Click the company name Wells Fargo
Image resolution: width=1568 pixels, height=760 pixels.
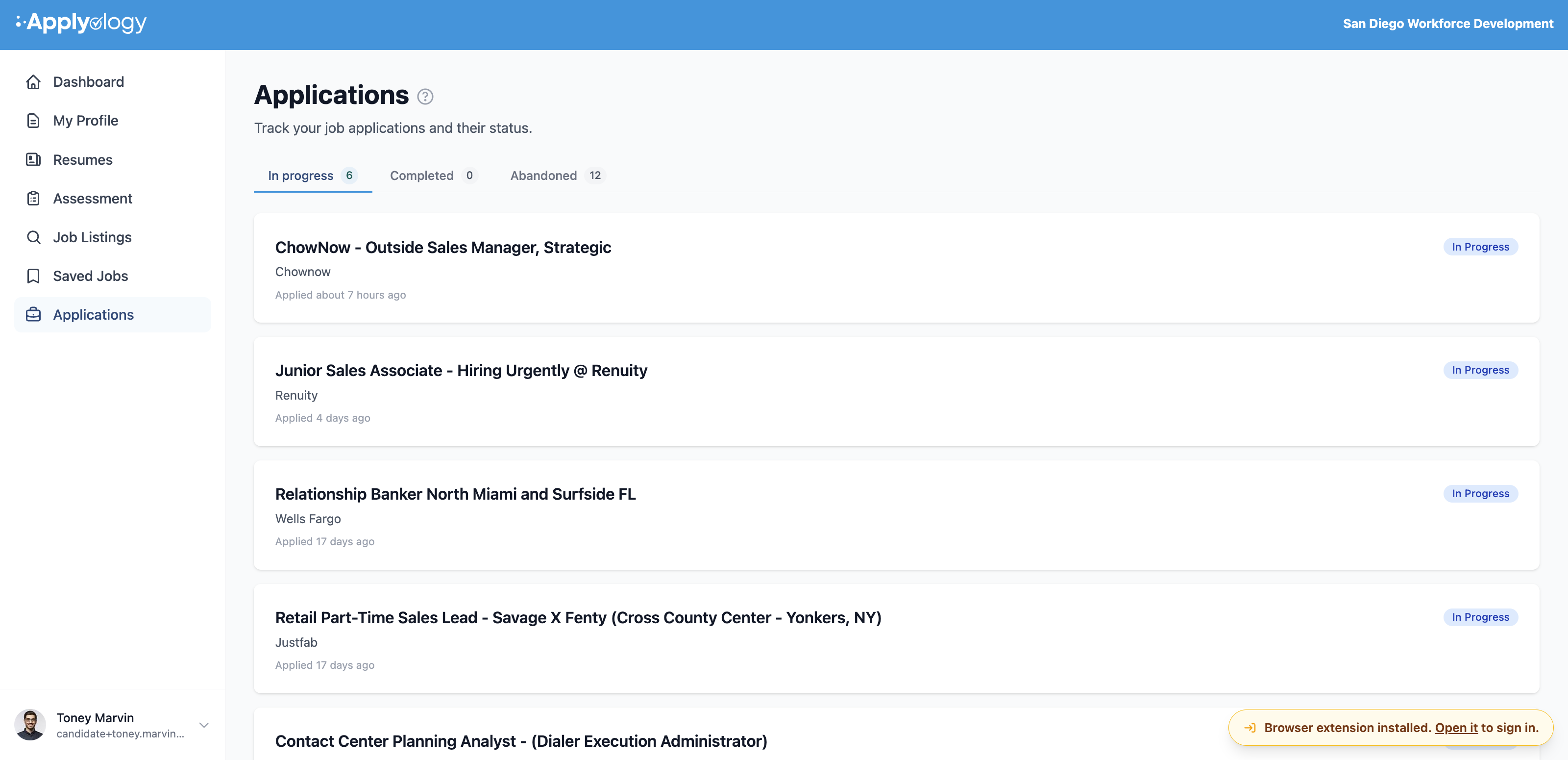pos(307,519)
